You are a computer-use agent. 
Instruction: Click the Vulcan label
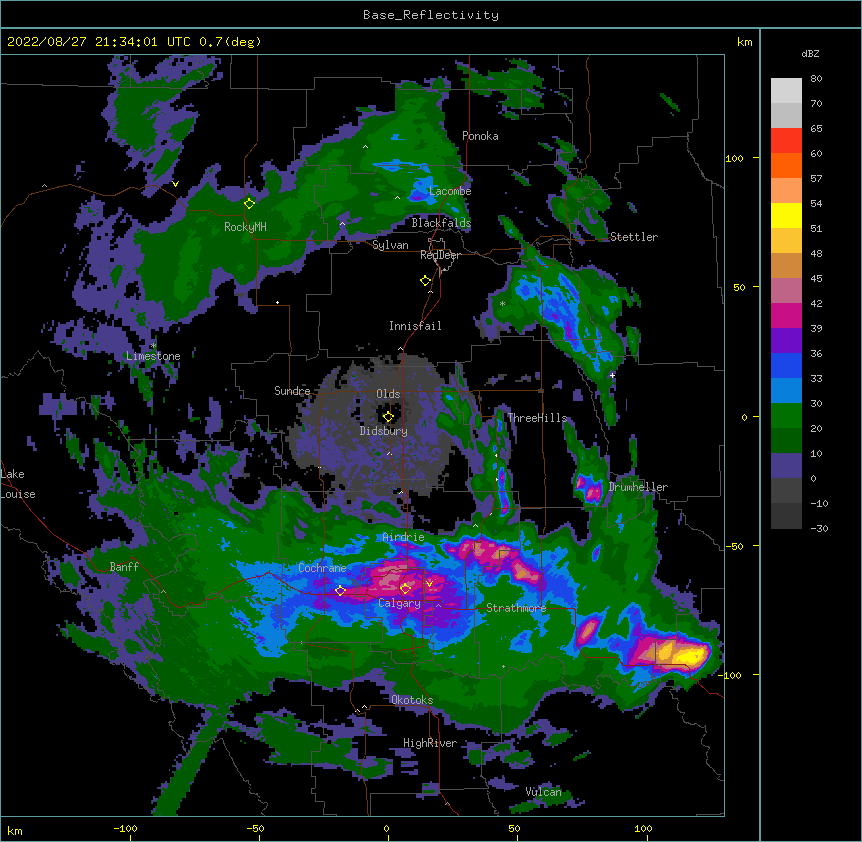(543, 792)
